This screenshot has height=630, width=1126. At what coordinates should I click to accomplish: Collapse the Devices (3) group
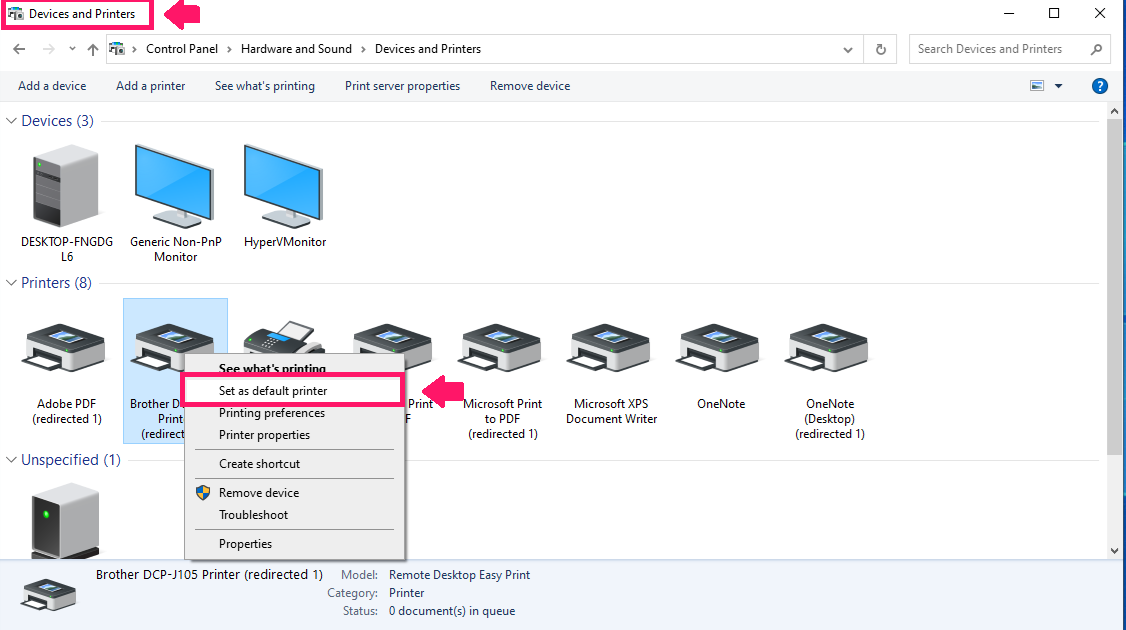[11, 121]
